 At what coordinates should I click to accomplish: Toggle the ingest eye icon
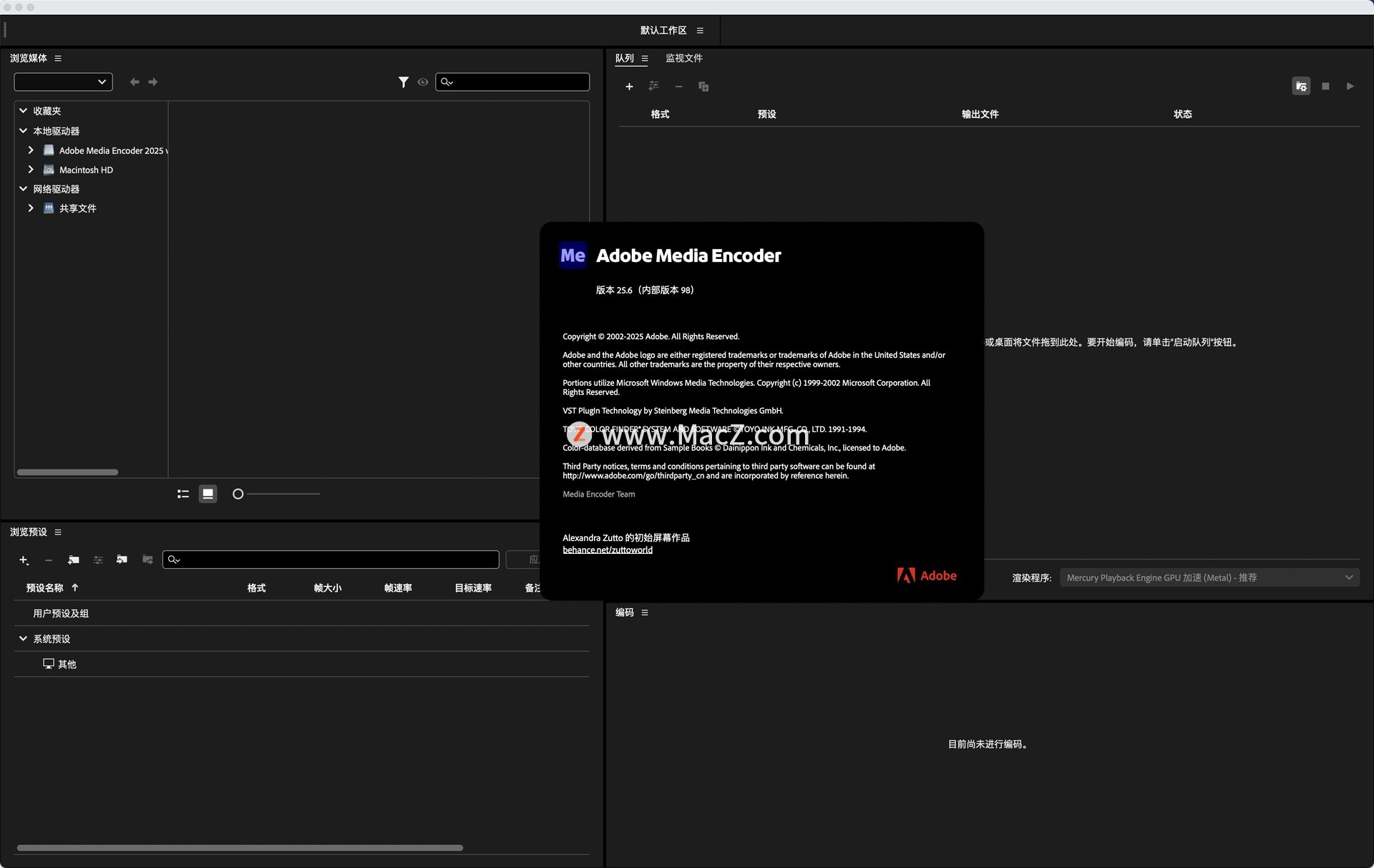(423, 82)
